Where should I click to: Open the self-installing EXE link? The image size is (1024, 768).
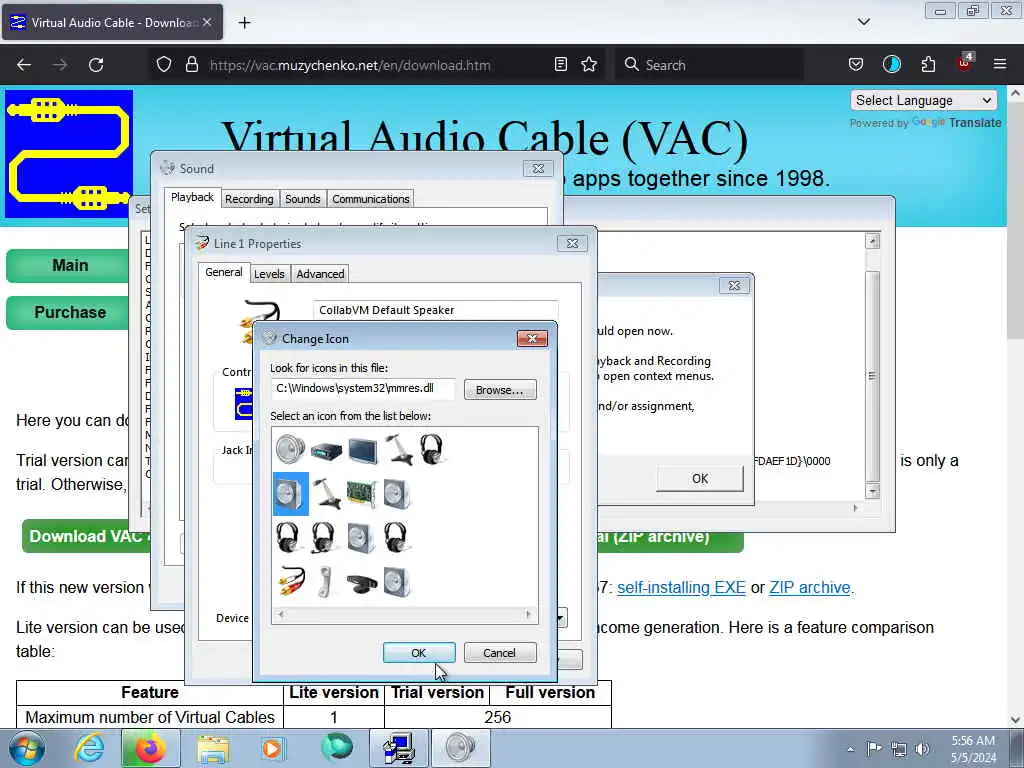tap(681, 587)
